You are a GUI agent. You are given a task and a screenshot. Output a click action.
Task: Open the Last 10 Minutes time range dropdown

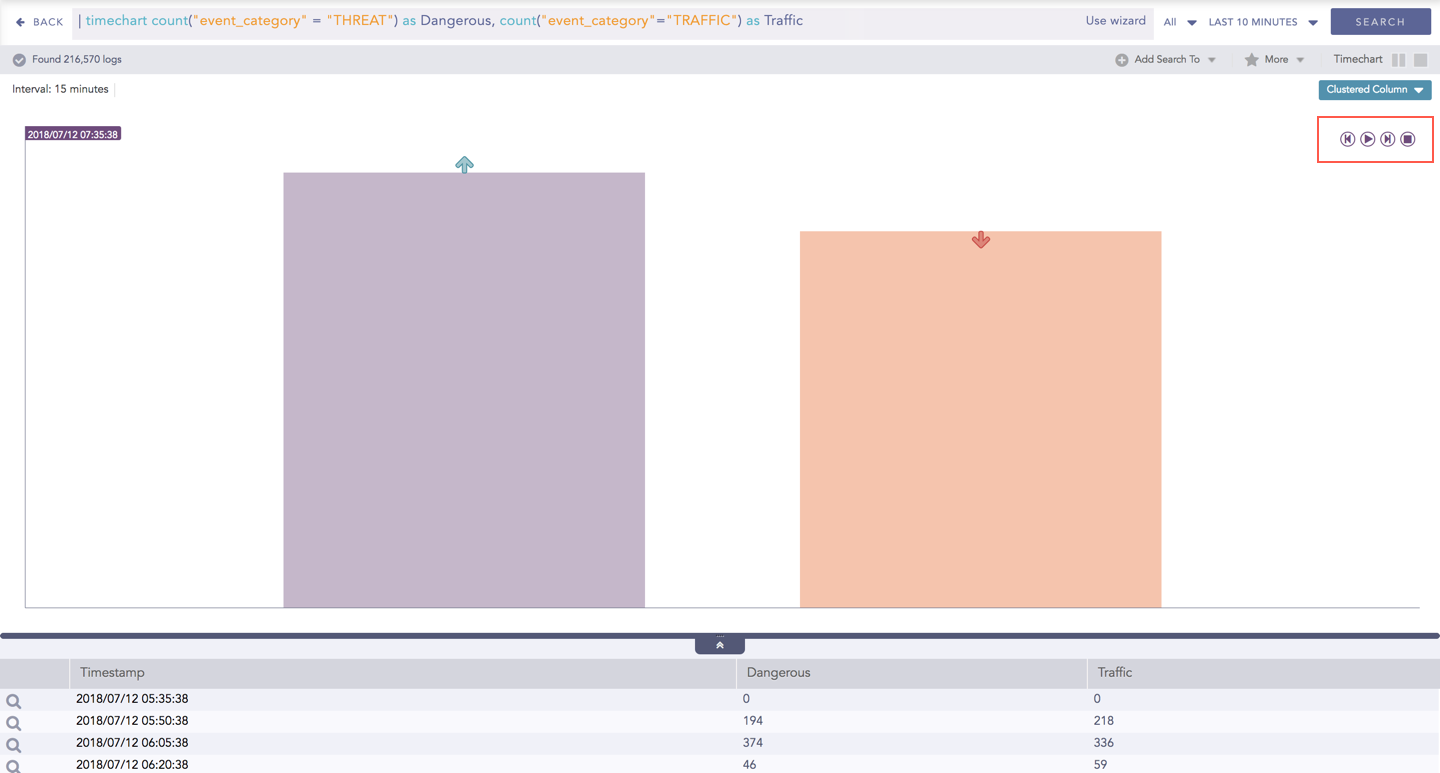point(1262,22)
